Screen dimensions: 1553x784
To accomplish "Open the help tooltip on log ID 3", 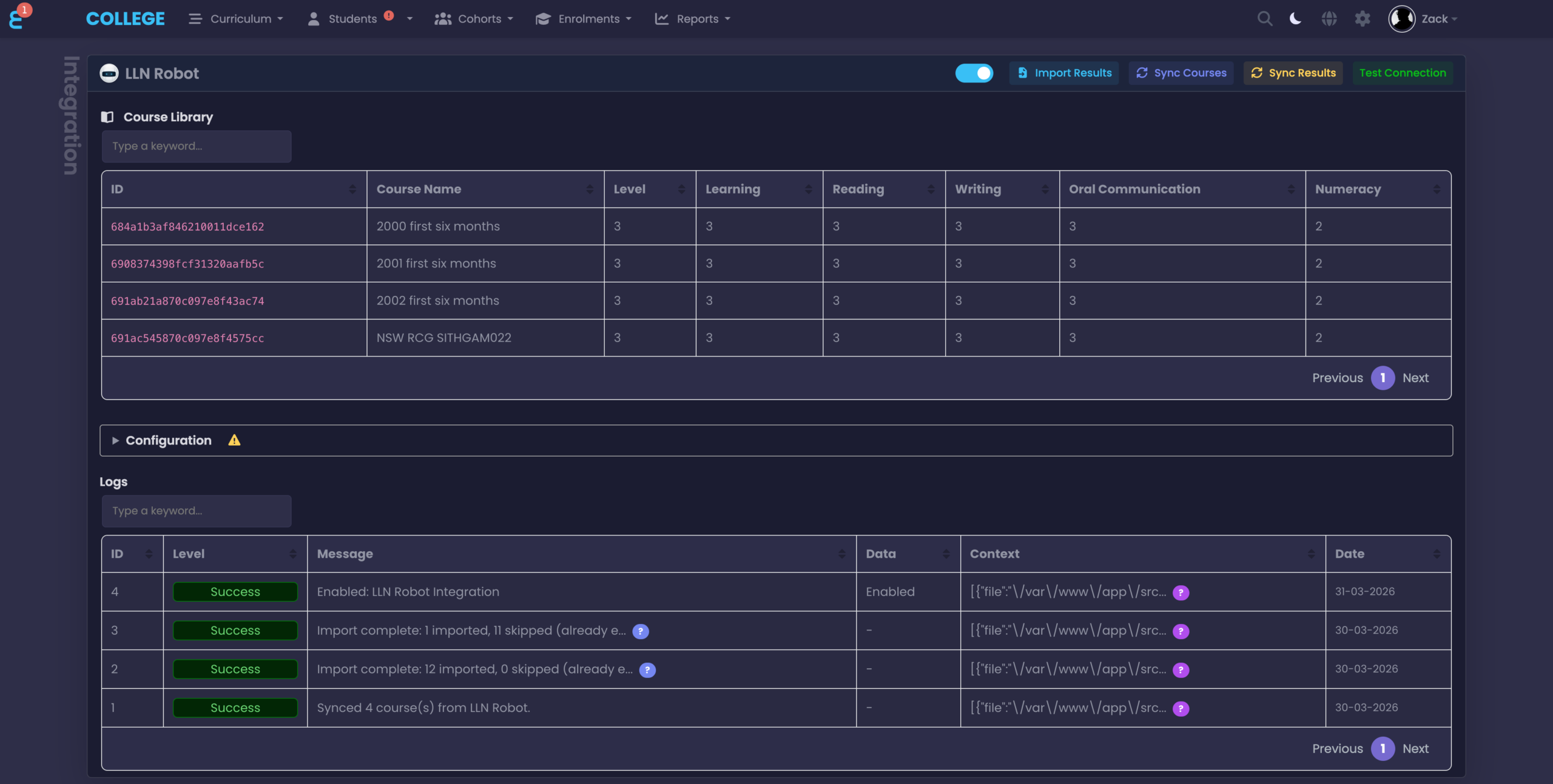I will [x=641, y=631].
